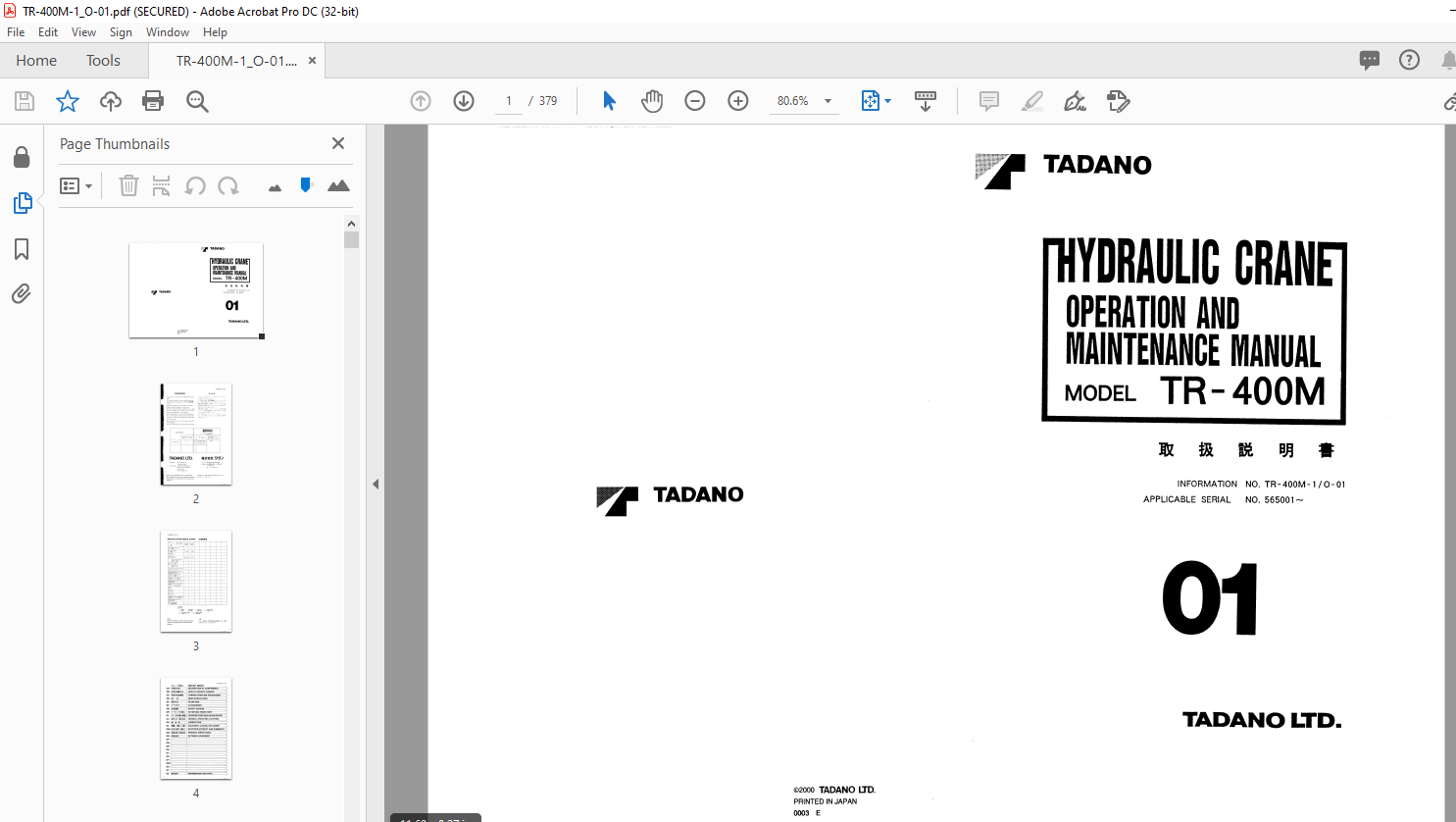
Task: Click the 379 total pages count text
Action: coord(548,101)
